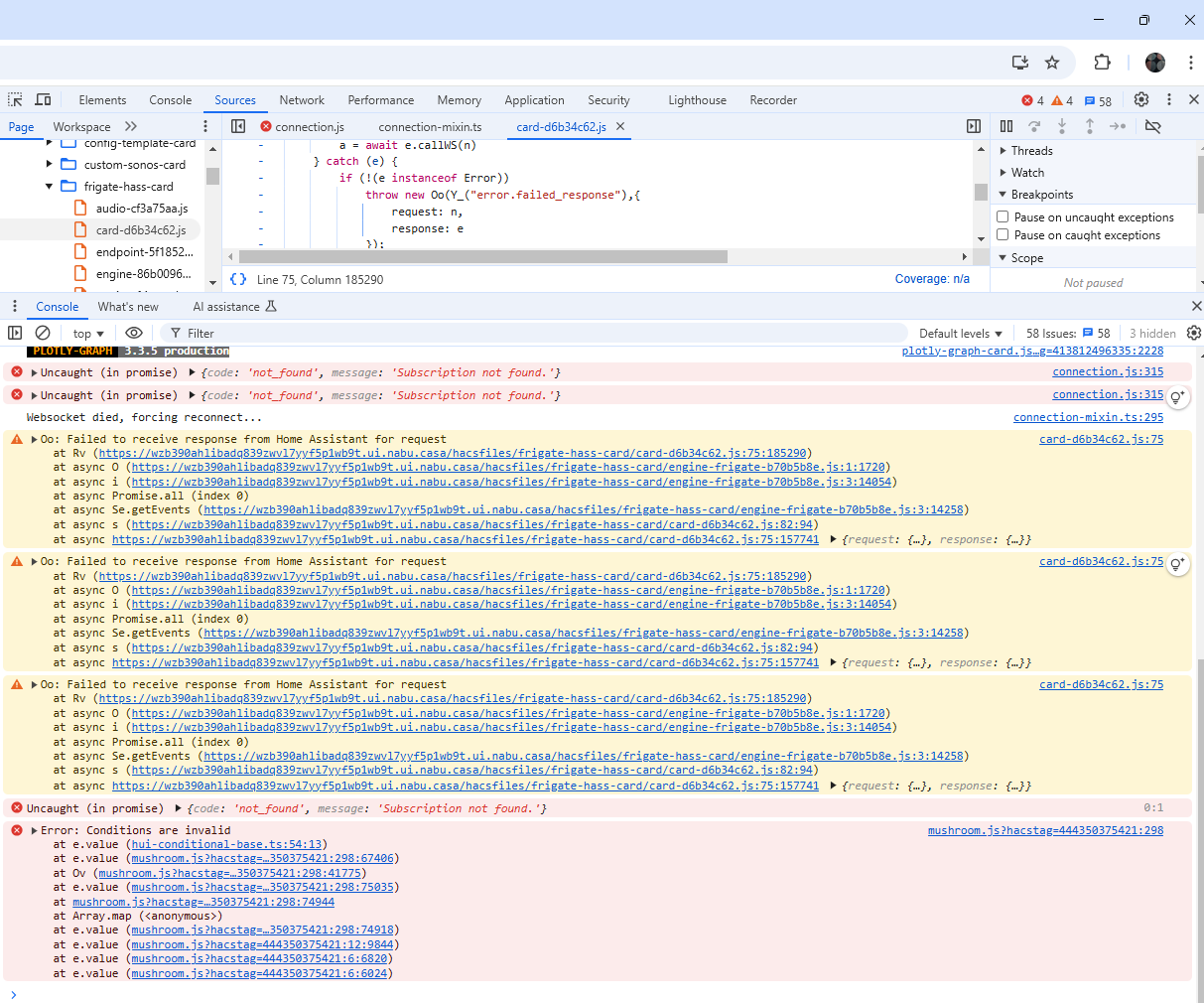1204x1003 pixels.
Task: Switch to the Network panel
Action: point(302,99)
